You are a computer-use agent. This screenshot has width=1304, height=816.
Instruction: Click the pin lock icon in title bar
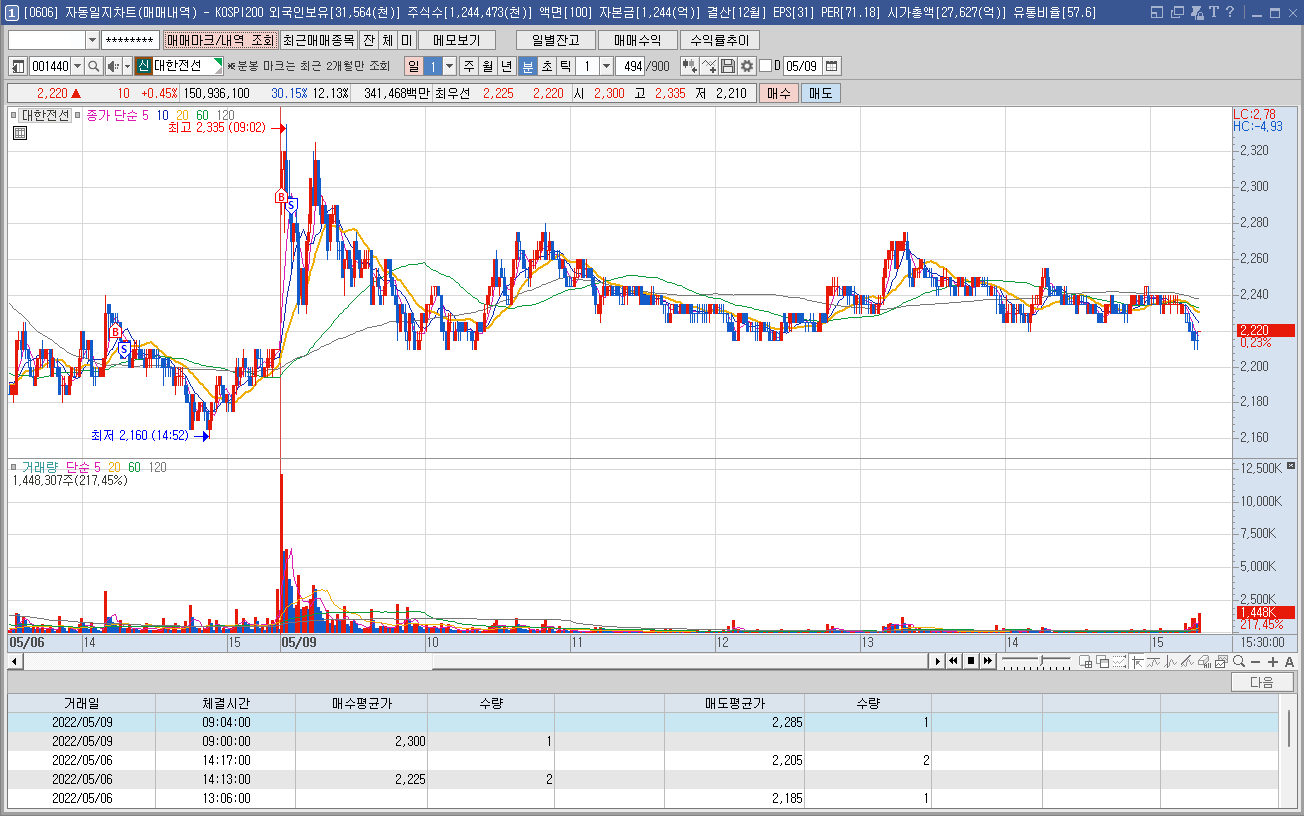coord(1195,13)
